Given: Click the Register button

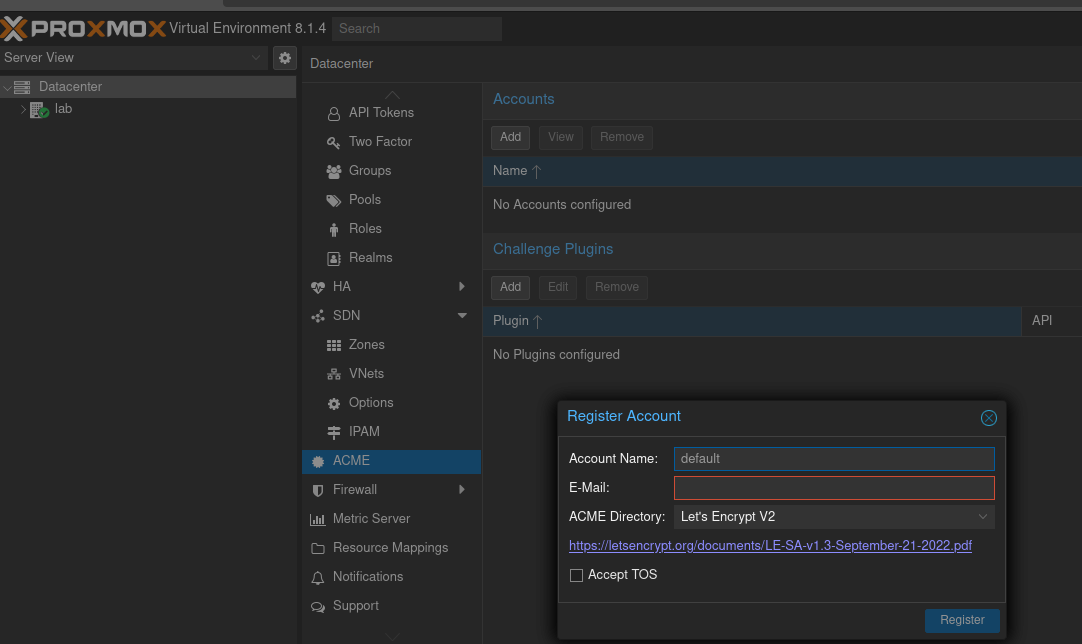Looking at the screenshot, I should [x=962, y=621].
